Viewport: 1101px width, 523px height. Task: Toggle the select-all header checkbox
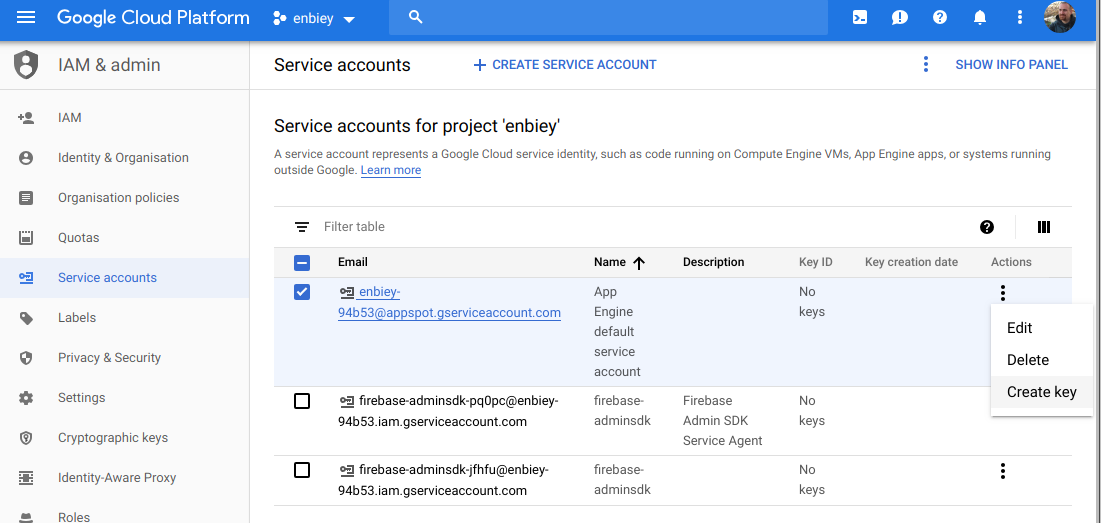tap(302, 263)
